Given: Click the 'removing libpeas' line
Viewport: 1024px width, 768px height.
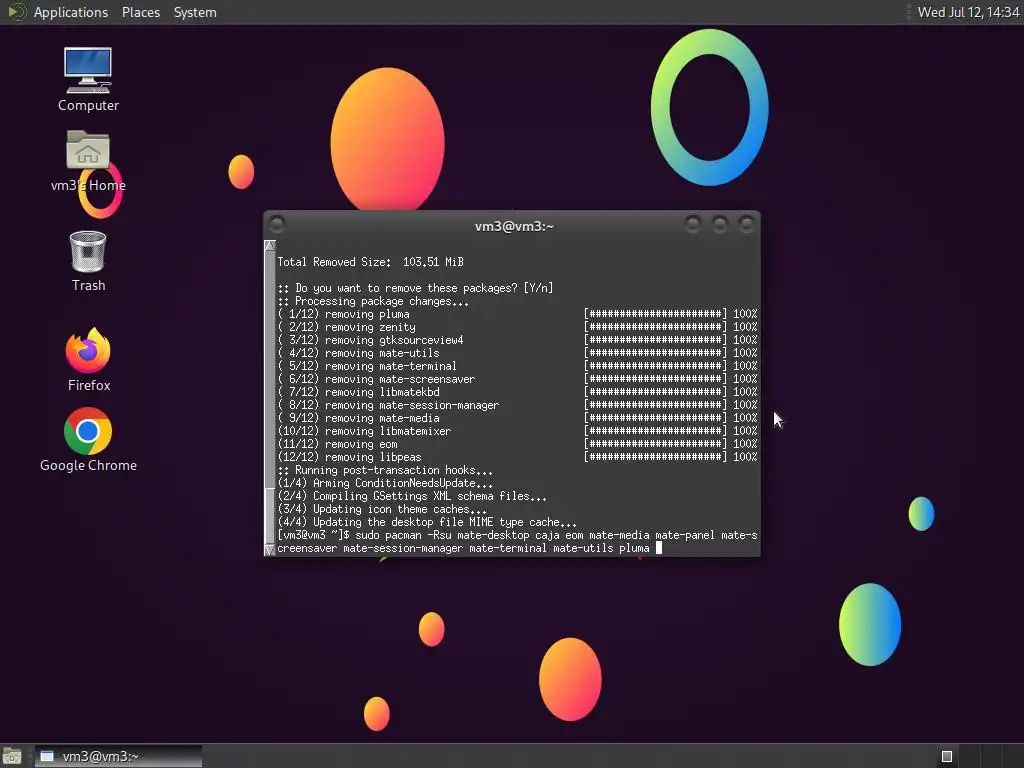Looking at the screenshot, I should [x=349, y=457].
